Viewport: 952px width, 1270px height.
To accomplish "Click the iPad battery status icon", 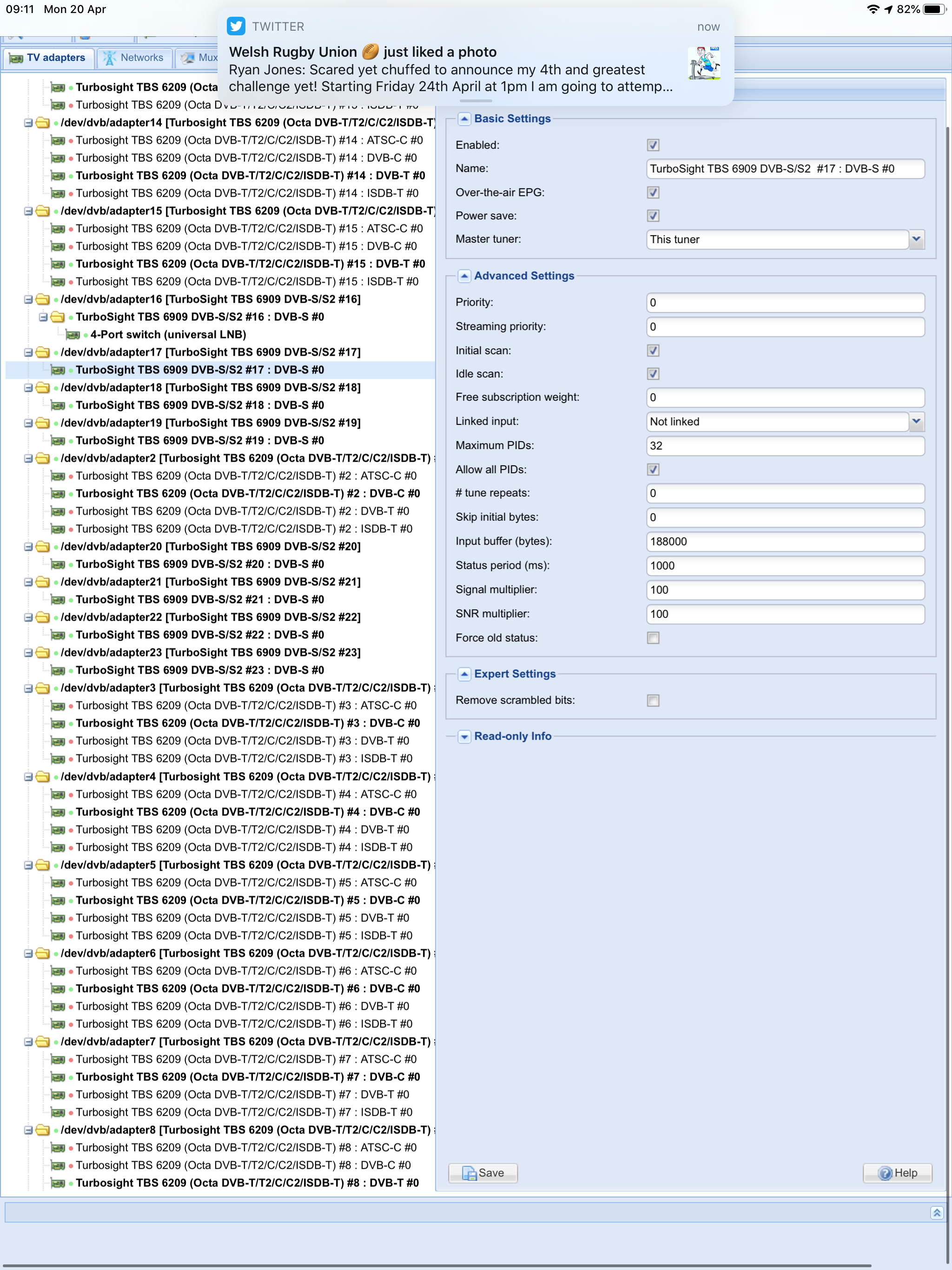I will [934, 9].
